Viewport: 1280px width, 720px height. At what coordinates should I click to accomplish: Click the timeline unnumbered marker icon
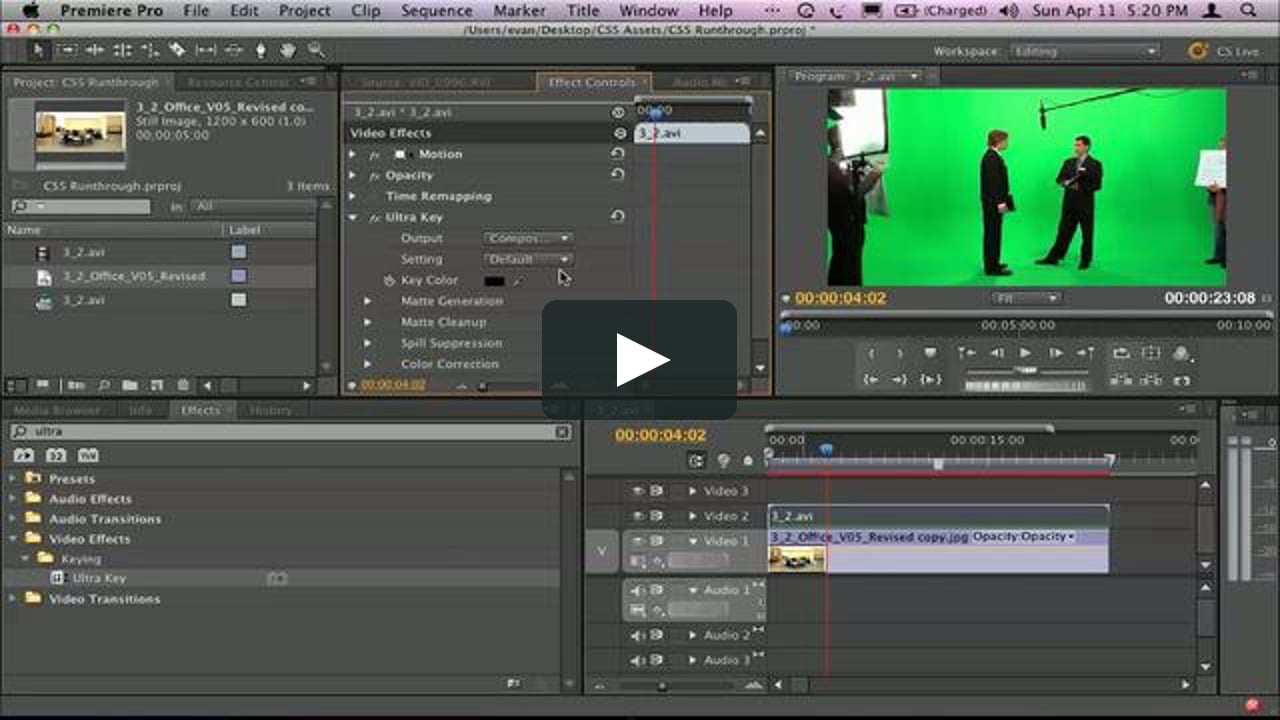point(748,461)
